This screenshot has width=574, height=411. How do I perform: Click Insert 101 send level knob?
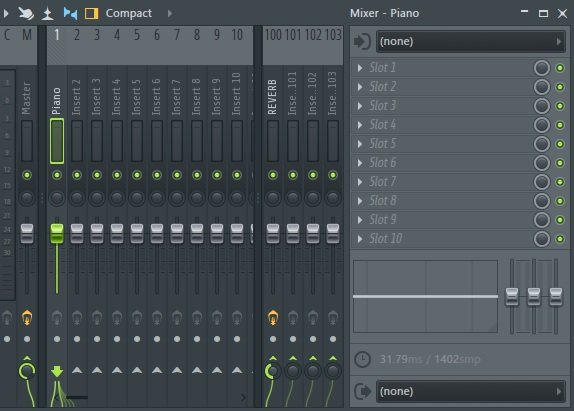(x=292, y=371)
